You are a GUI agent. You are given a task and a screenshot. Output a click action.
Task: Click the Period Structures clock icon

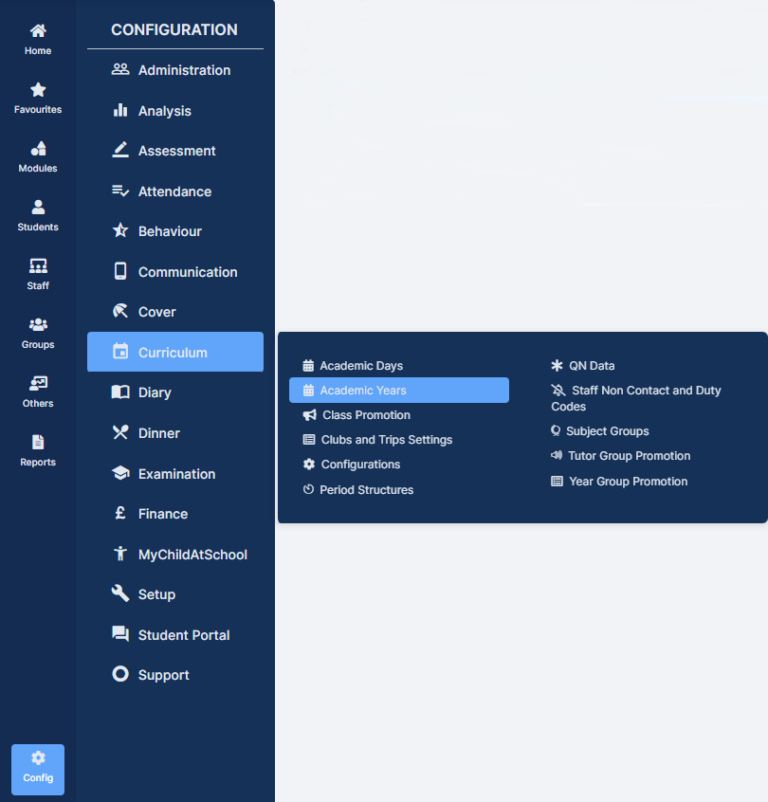pos(308,489)
